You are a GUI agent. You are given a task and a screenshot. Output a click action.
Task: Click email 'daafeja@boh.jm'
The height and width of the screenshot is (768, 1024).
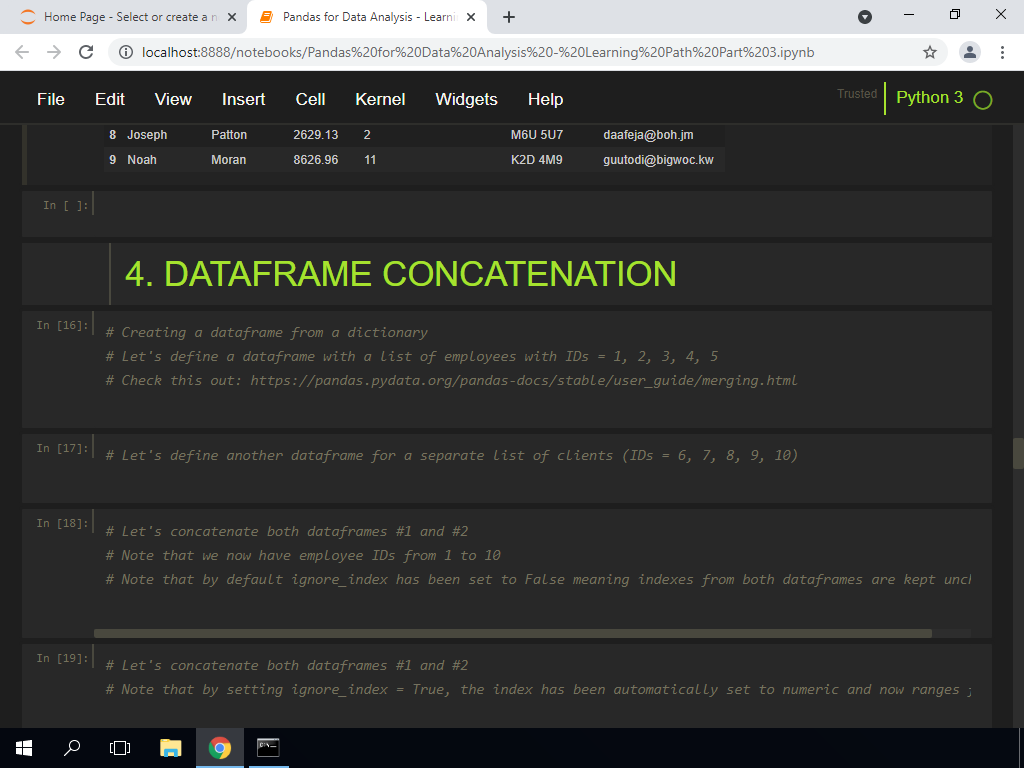point(648,135)
